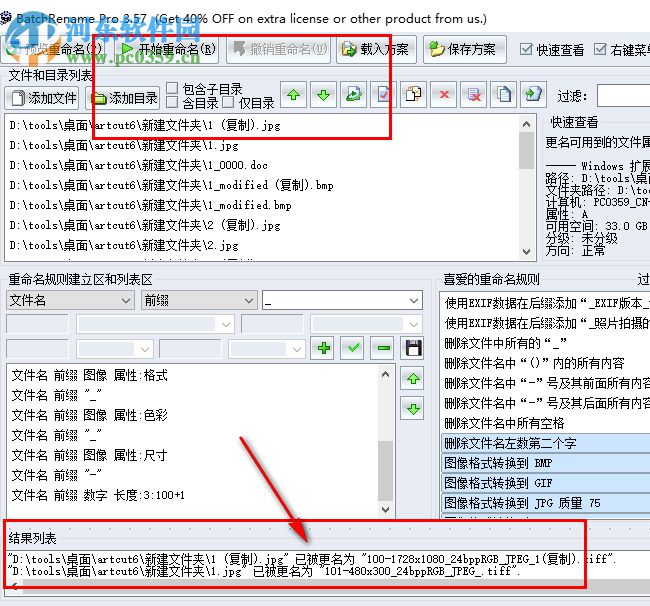Click the import list icon with green arrow
Viewport: 650px width, 606px height.
(534, 95)
